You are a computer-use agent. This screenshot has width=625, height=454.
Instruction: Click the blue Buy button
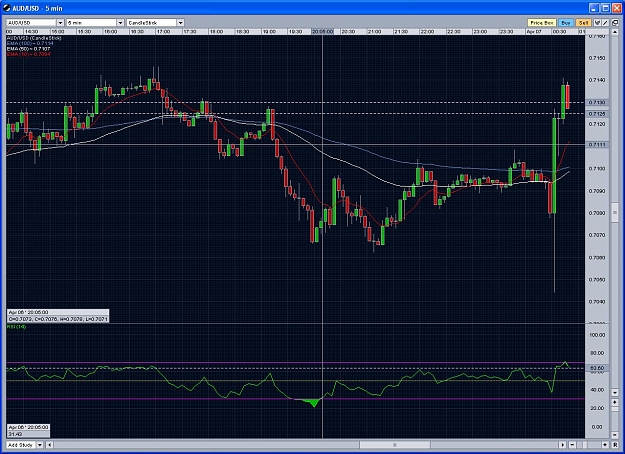click(x=566, y=23)
